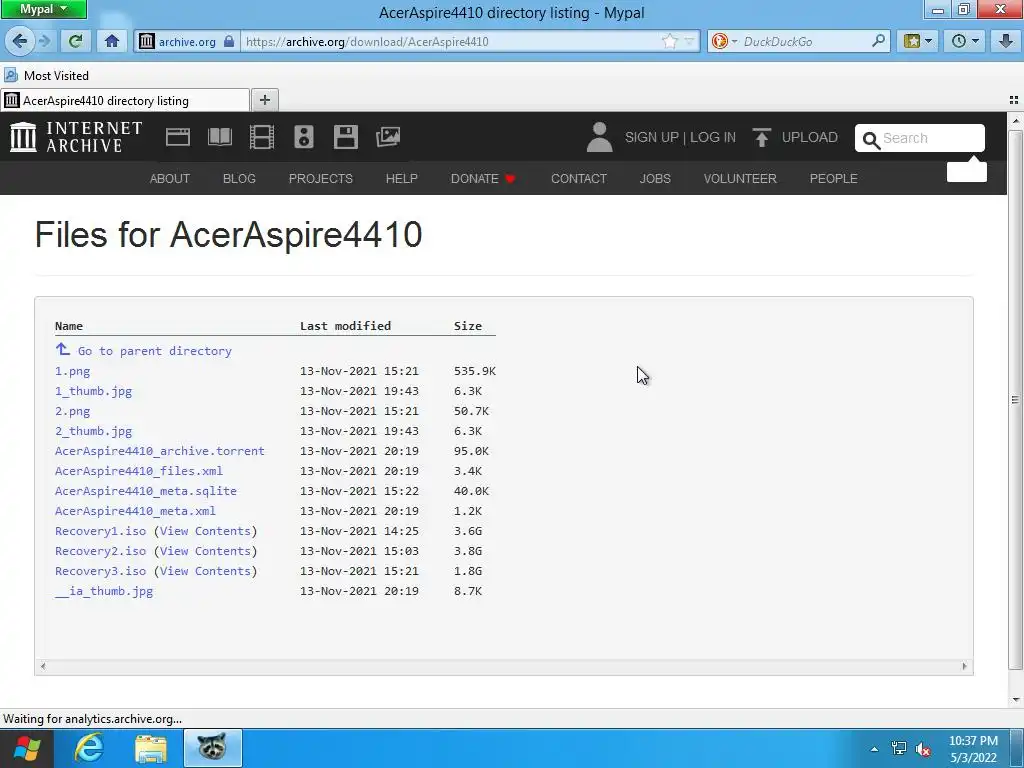
Task: Download Recovery3.iso file
Action: (101, 571)
